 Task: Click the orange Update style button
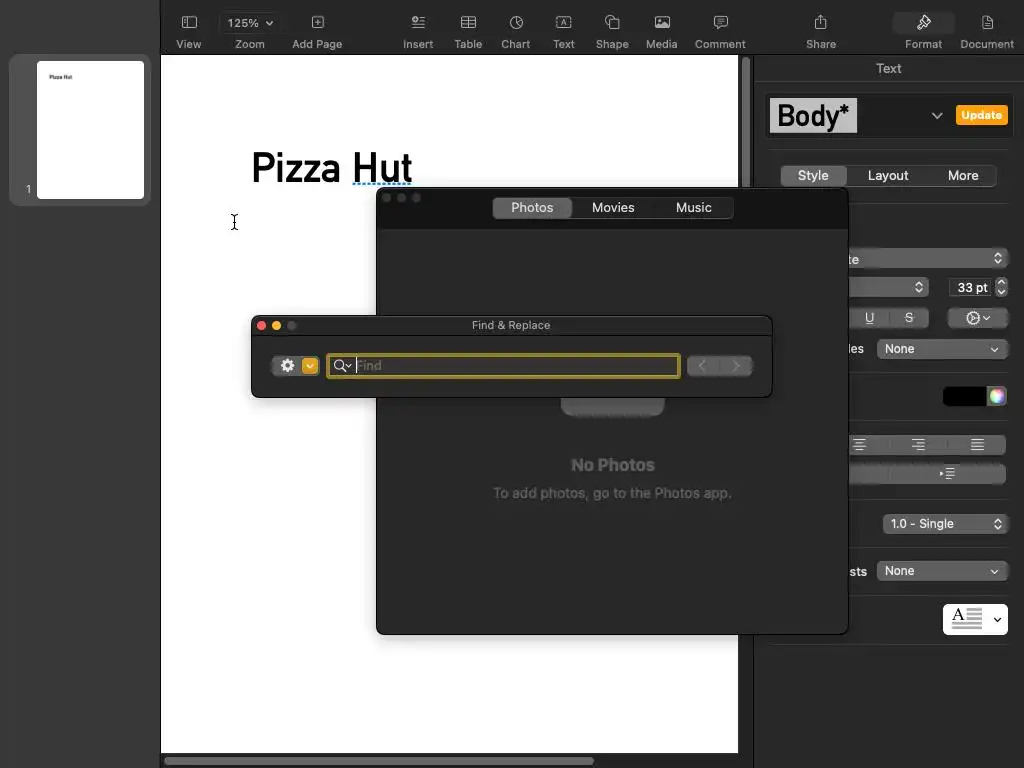pyautogui.click(x=982, y=115)
